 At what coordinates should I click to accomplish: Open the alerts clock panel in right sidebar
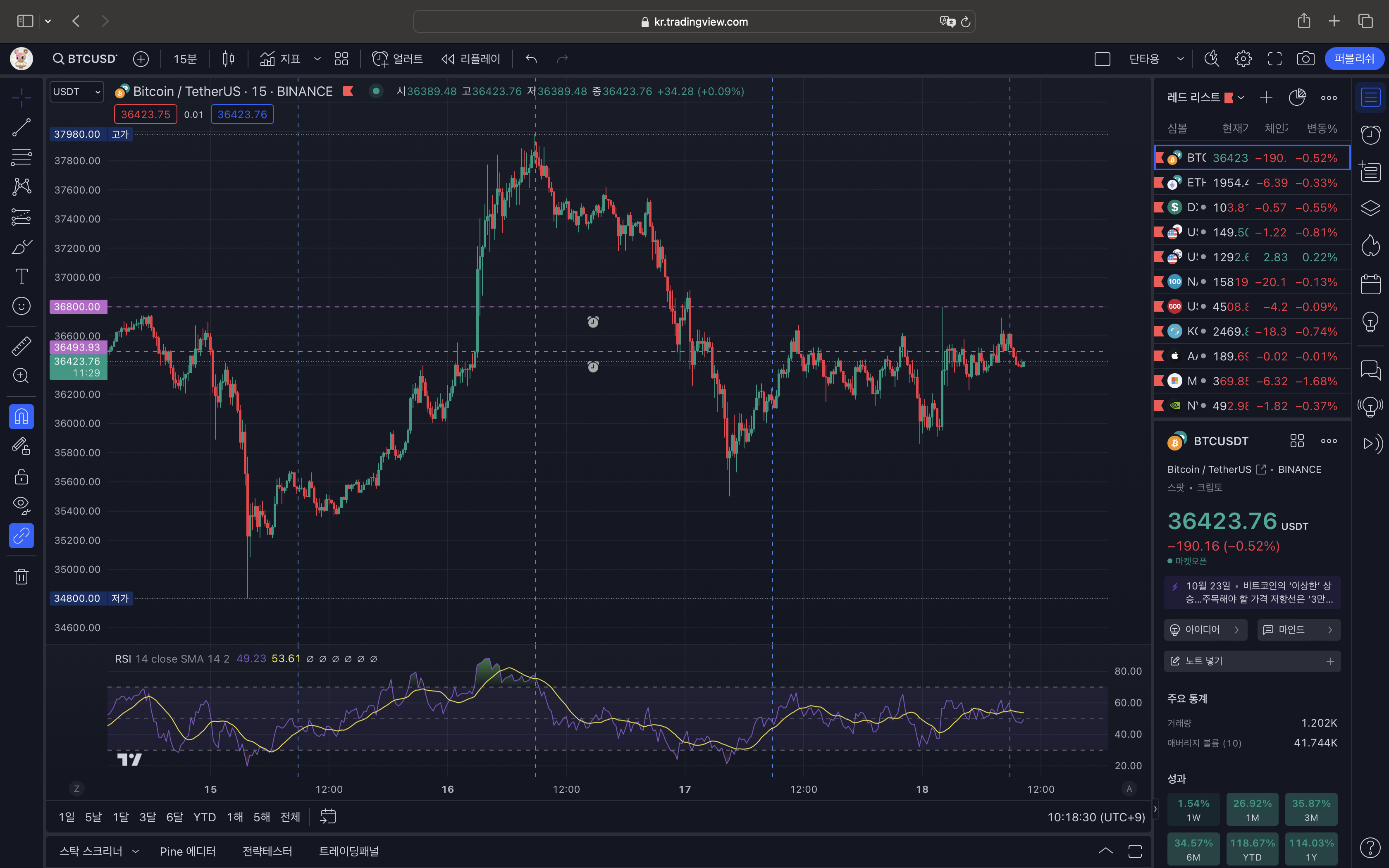[1370, 135]
